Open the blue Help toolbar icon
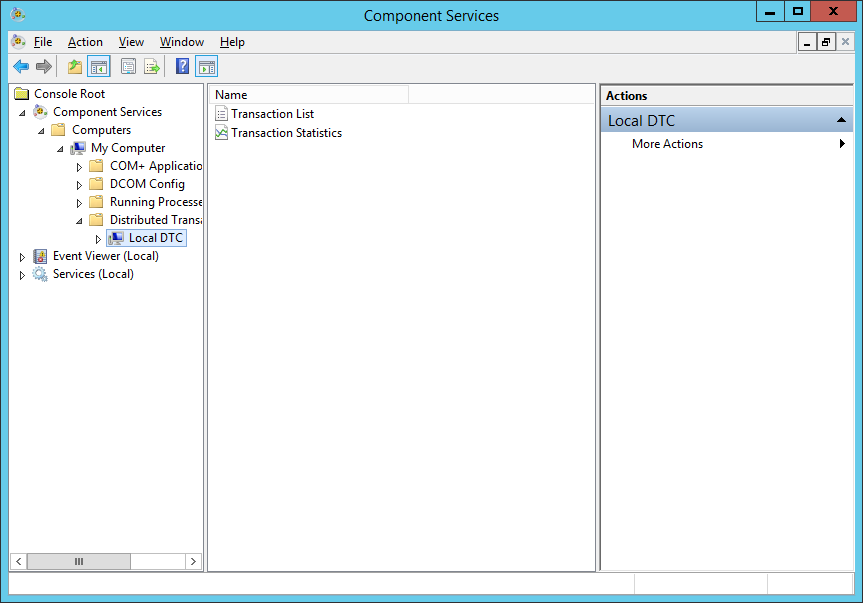863x603 pixels. click(182, 67)
